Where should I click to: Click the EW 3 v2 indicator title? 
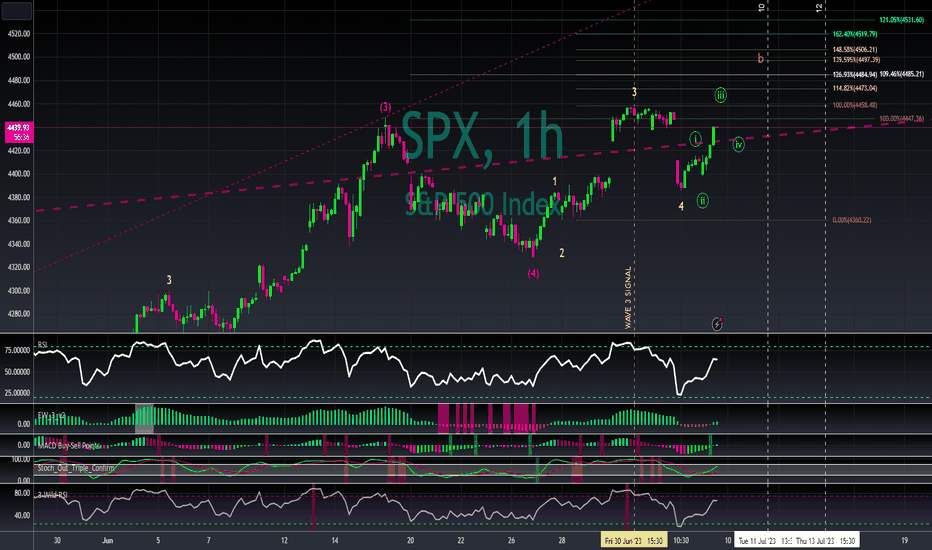[x=52, y=416]
